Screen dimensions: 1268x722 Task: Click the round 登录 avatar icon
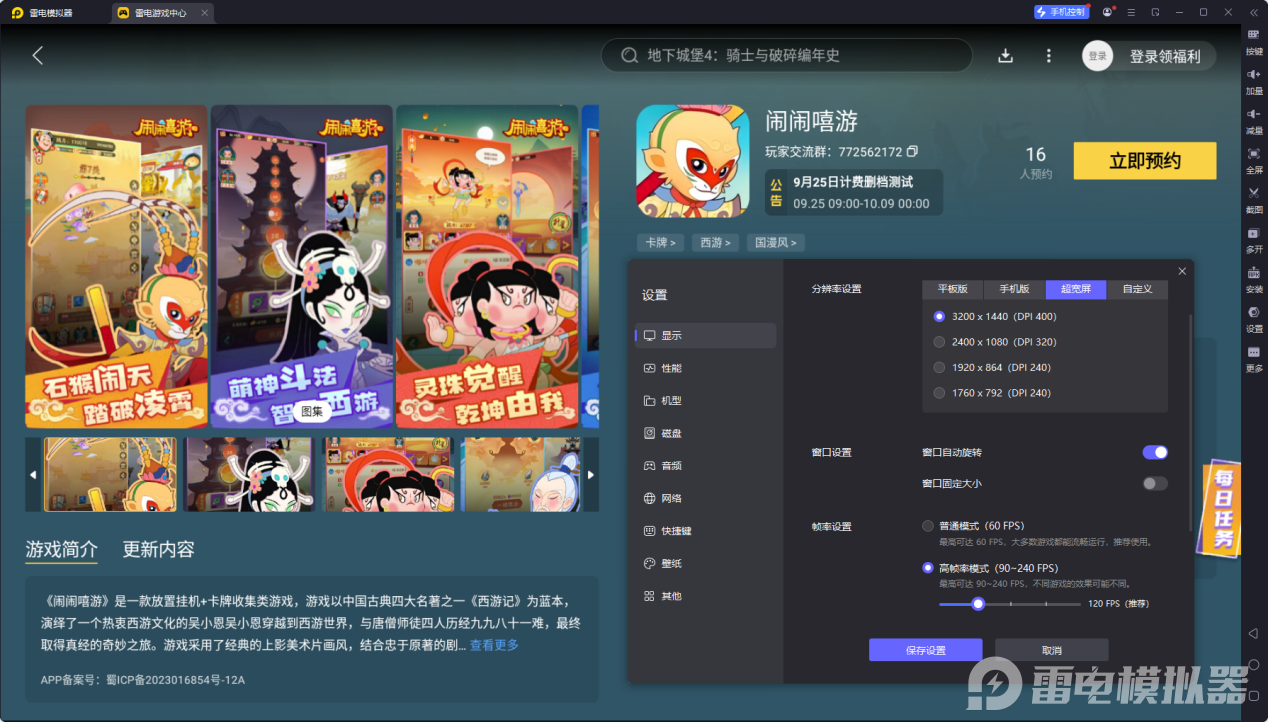[x=1098, y=56]
